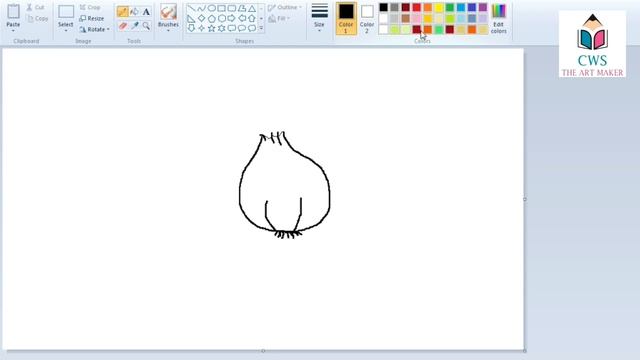This screenshot has width=640, height=360.
Task: Choose the Polygon shape
Action: click(242, 8)
